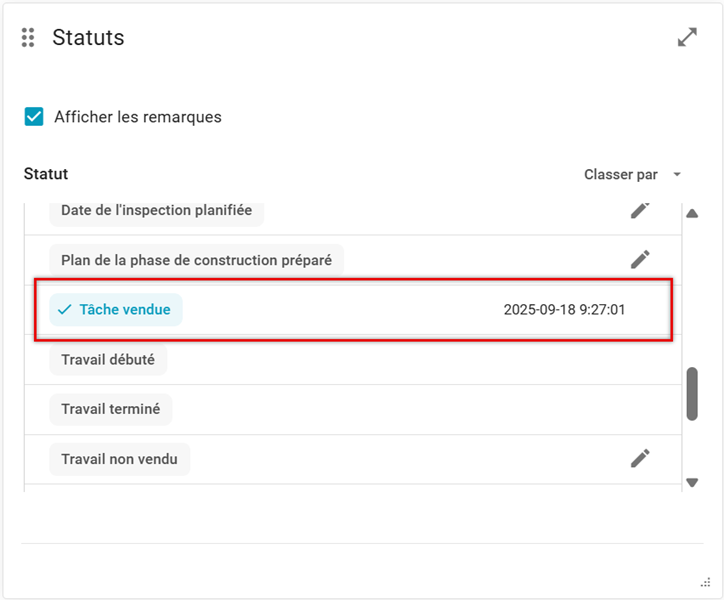This screenshot has height=600, width=724.
Task: Select the Tâche vendue status chip
Action: (x=116, y=310)
